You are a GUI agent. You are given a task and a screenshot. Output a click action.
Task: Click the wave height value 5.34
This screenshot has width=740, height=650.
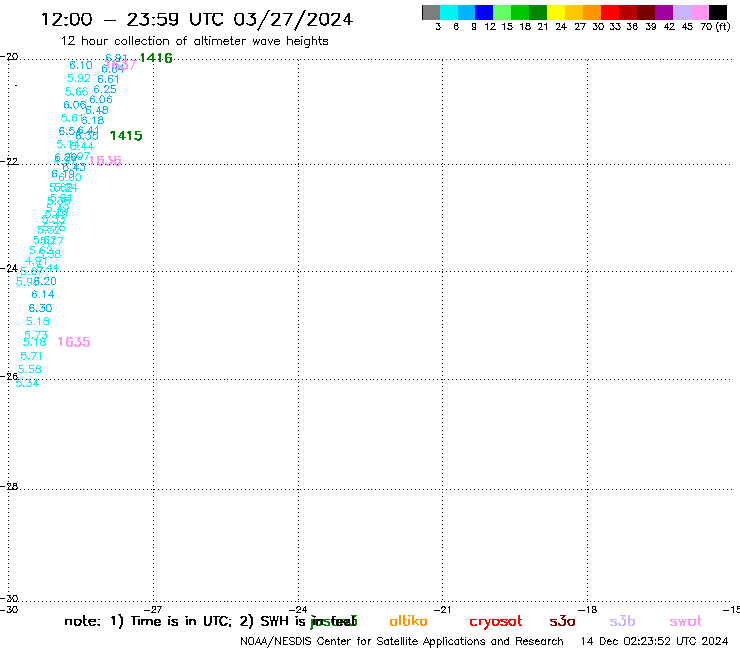[27, 383]
